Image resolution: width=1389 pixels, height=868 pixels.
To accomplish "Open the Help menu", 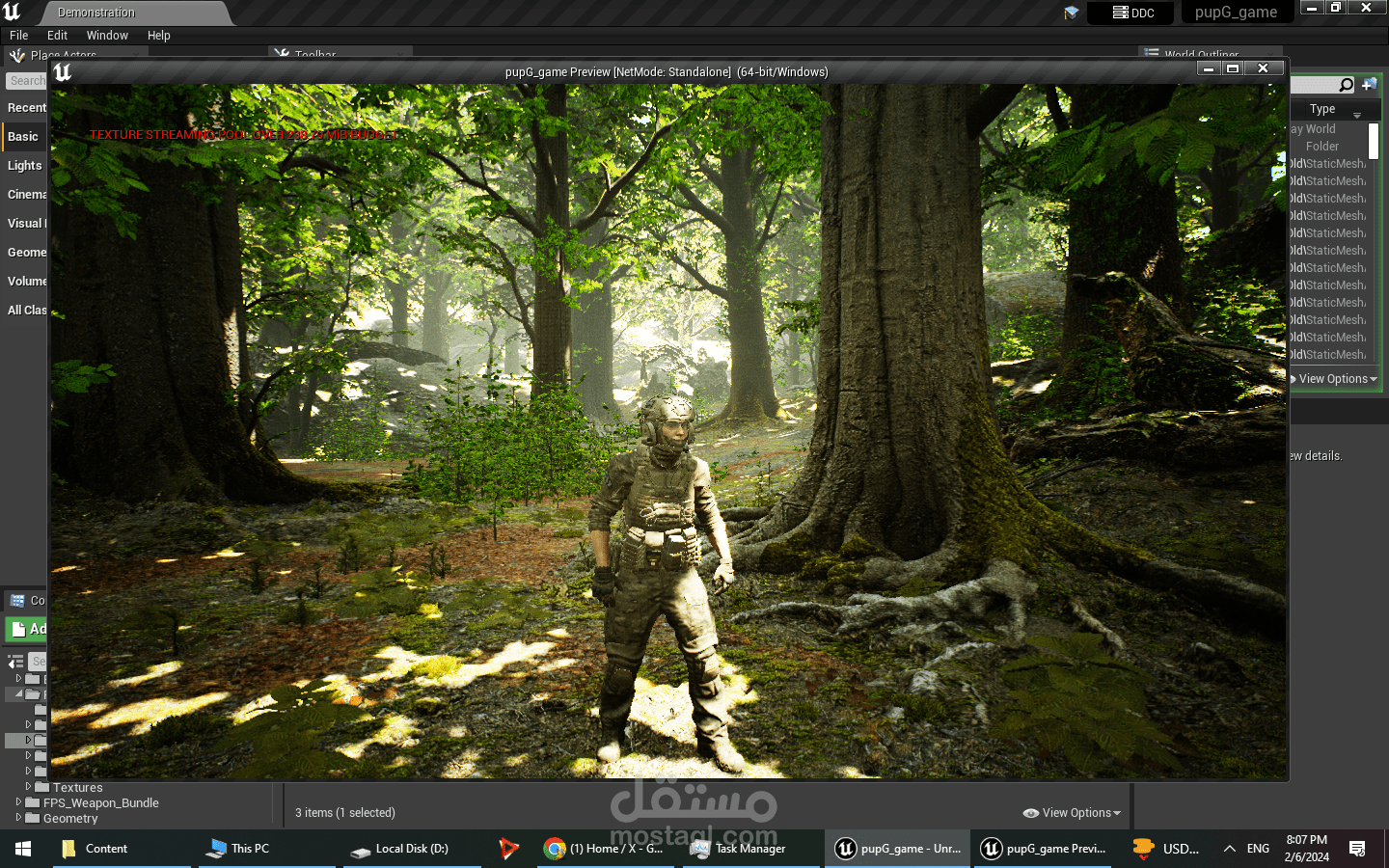I will [159, 36].
